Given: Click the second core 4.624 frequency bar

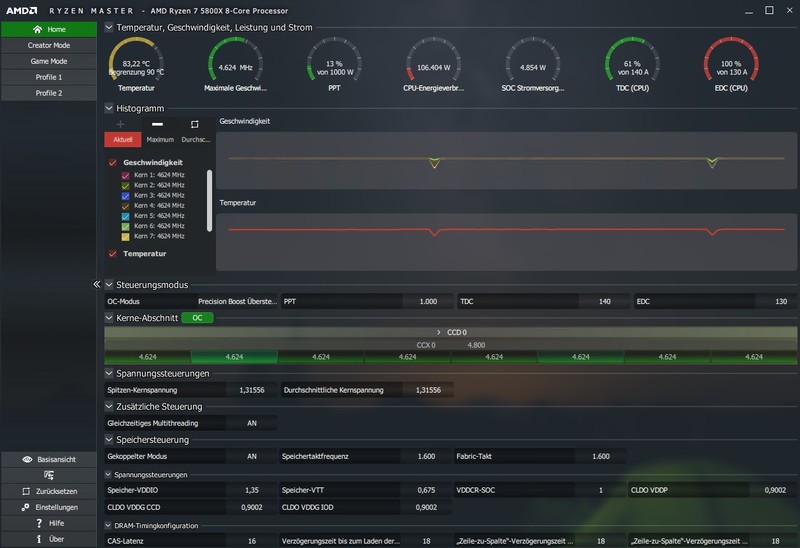Looking at the screenshot, I should (x=234, y=357).
